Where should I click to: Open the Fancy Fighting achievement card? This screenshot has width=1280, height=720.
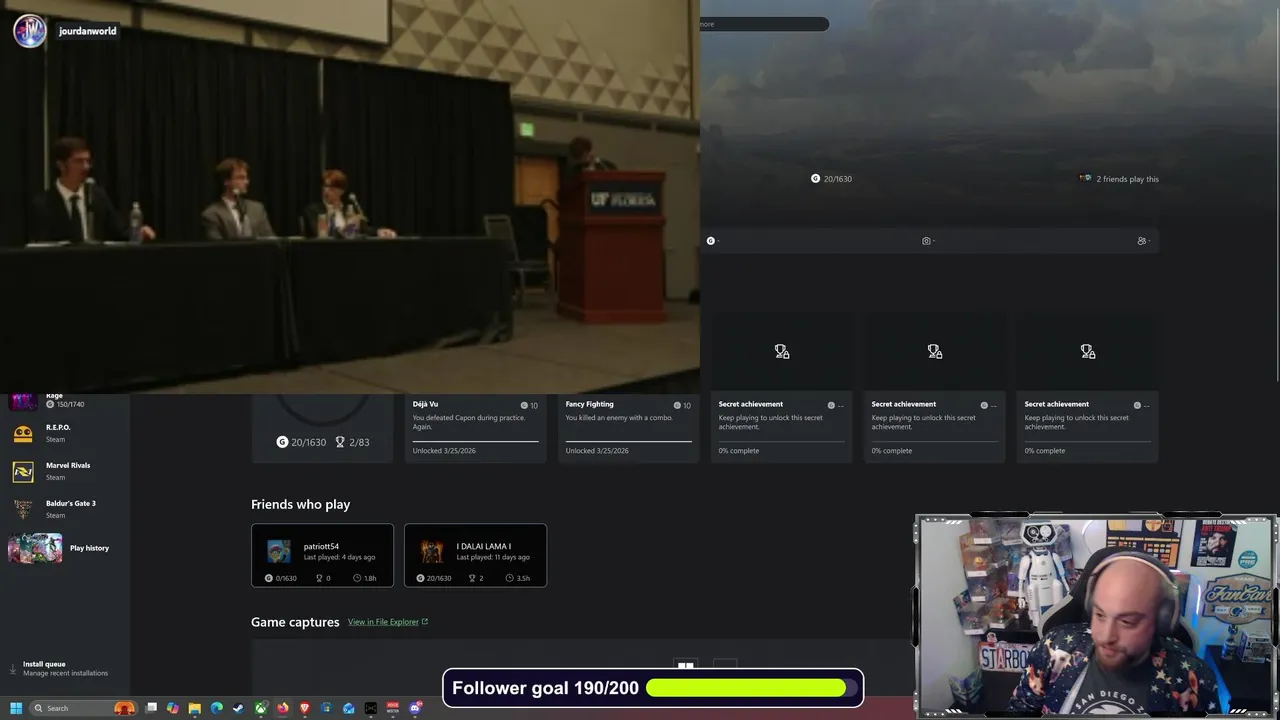click(x=628, y=428)
